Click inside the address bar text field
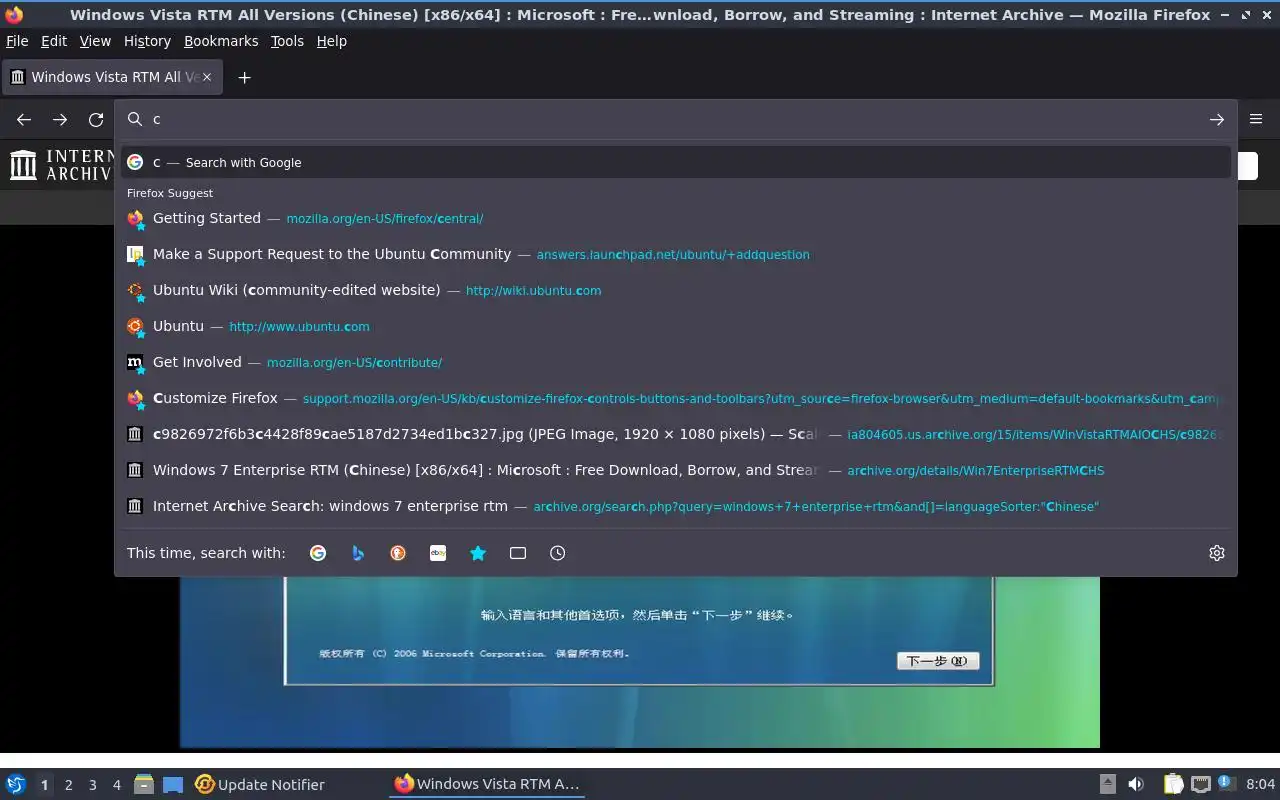Viewport: 1280px width, 800px height. [675, 120]
